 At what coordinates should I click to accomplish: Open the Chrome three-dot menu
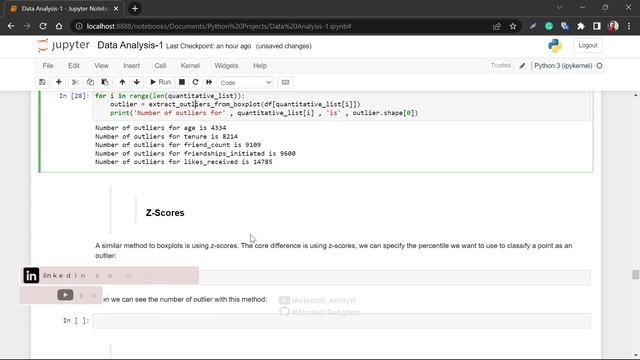629,26
